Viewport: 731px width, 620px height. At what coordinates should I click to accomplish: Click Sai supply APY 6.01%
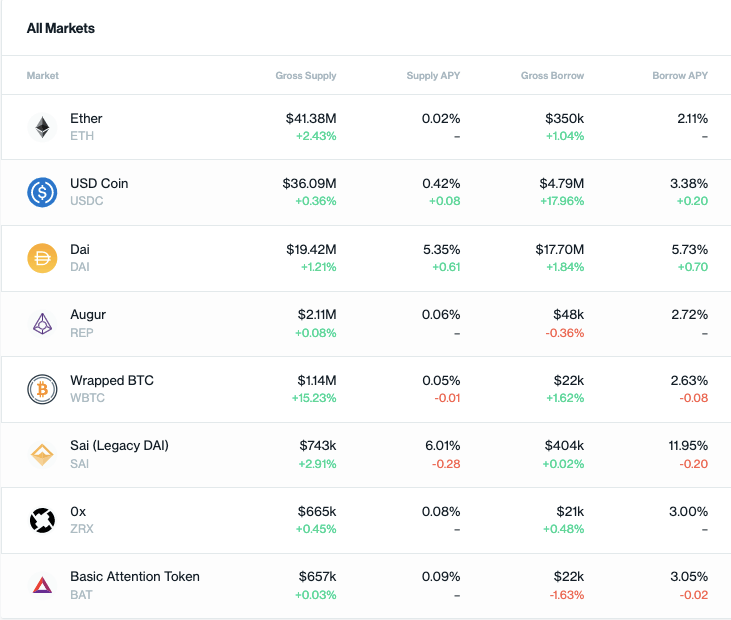pos(442,446)
